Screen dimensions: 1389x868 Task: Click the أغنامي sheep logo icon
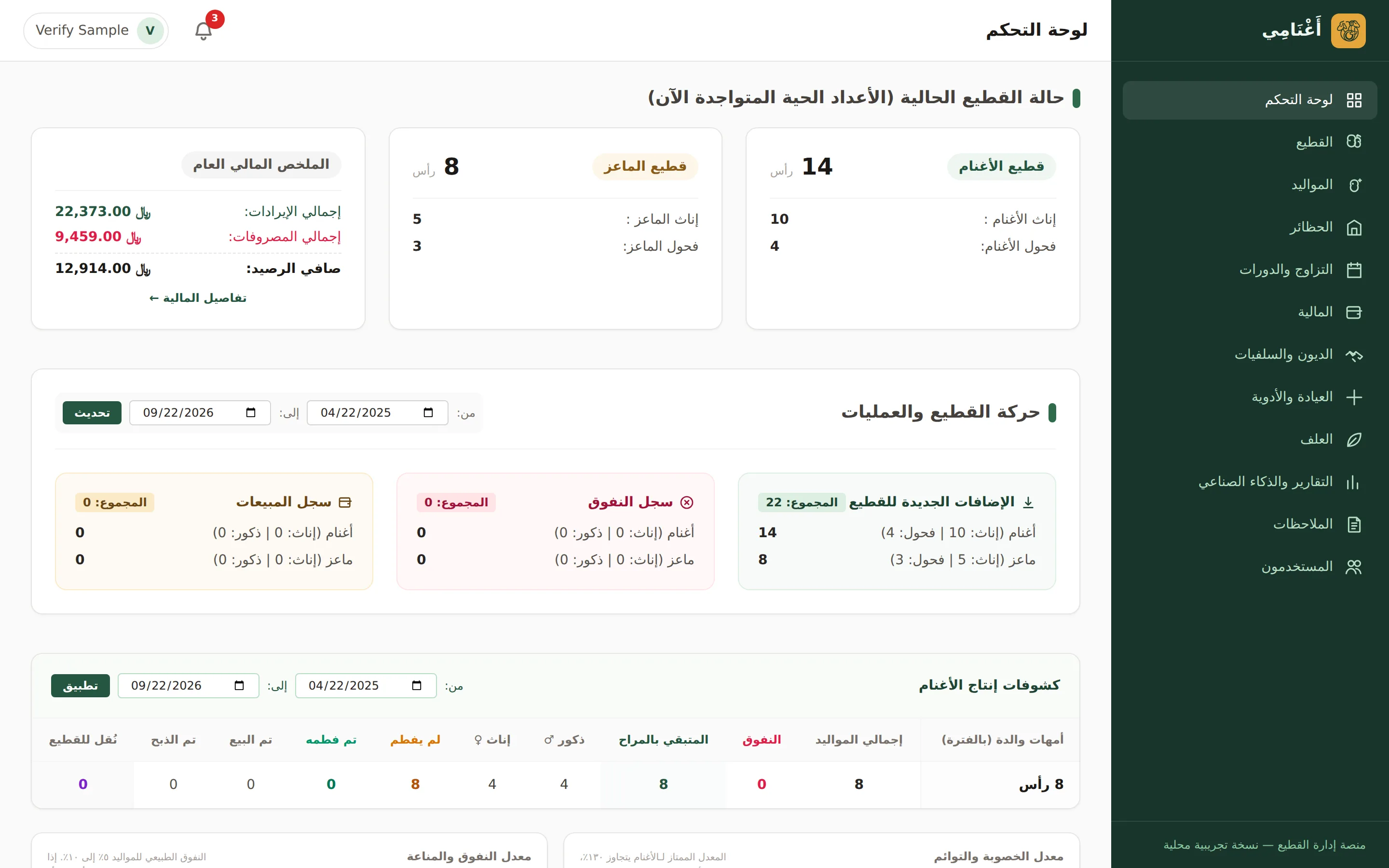[x=1348, y=30]
